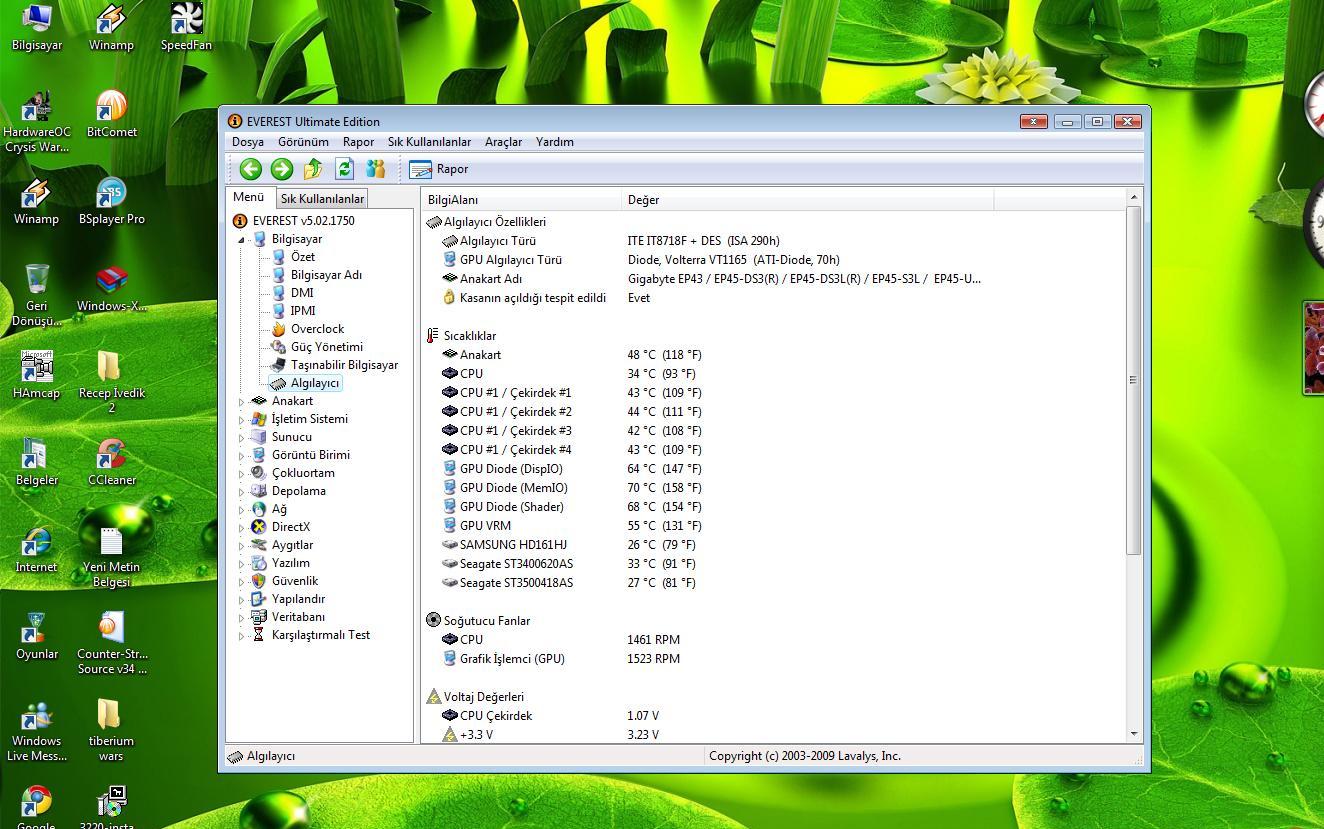Select the GPU VRM temperature row

point(773,526)
